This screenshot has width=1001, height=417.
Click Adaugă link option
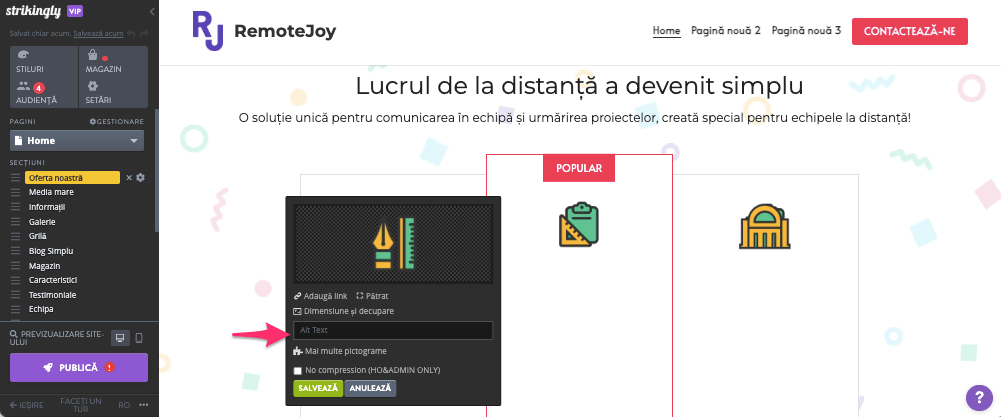point(320,296)
